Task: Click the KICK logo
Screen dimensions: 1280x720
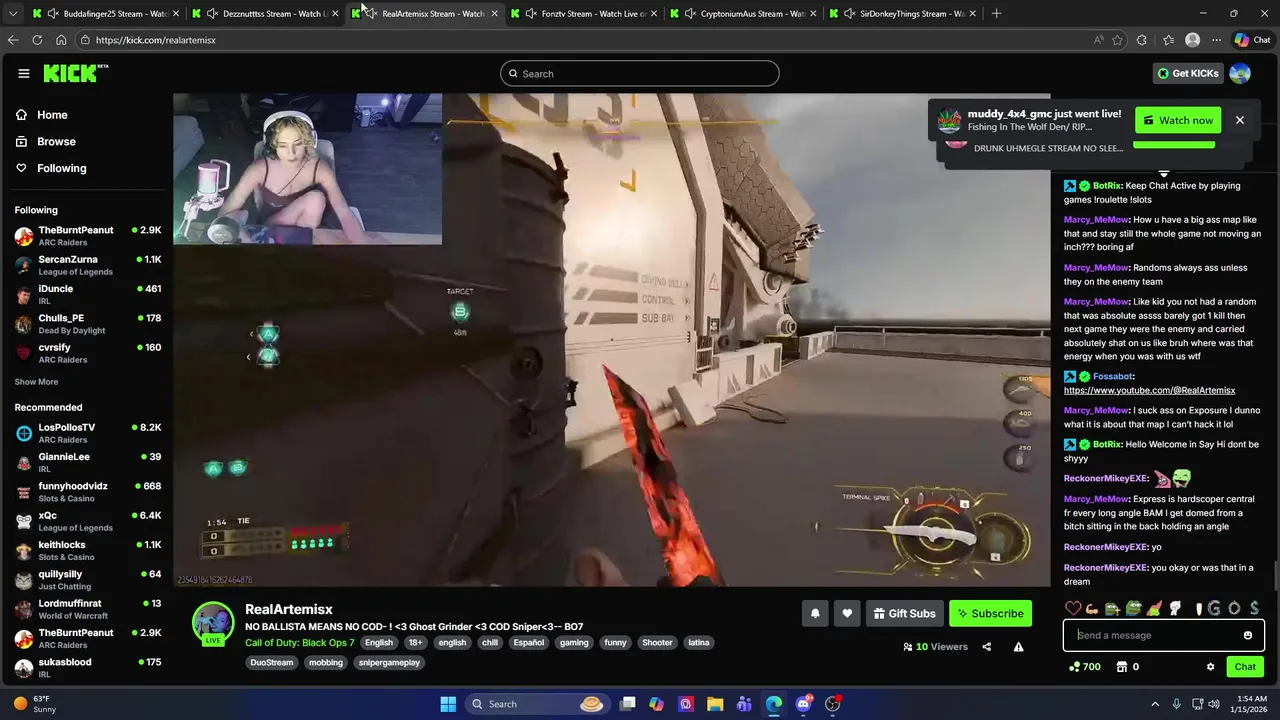Action: 75,73
